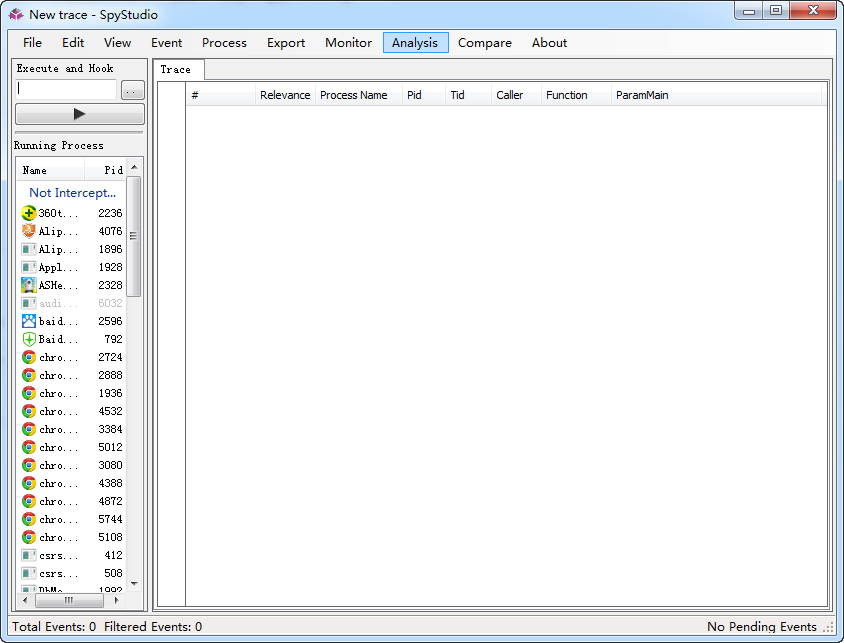
Task: Click the 'No Pending Events' status text
Action: 762,627
